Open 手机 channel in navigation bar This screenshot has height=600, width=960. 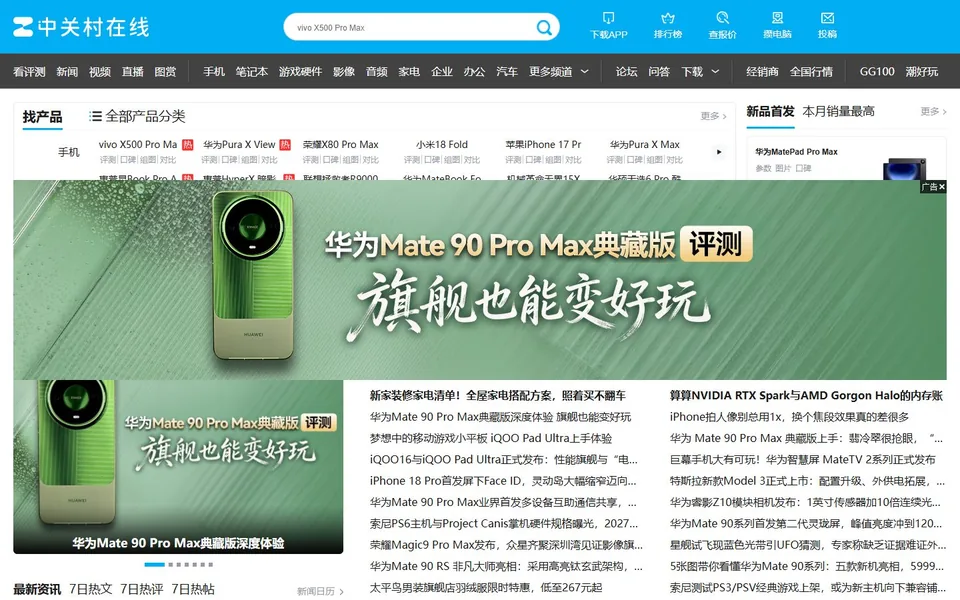click(214, 72)
